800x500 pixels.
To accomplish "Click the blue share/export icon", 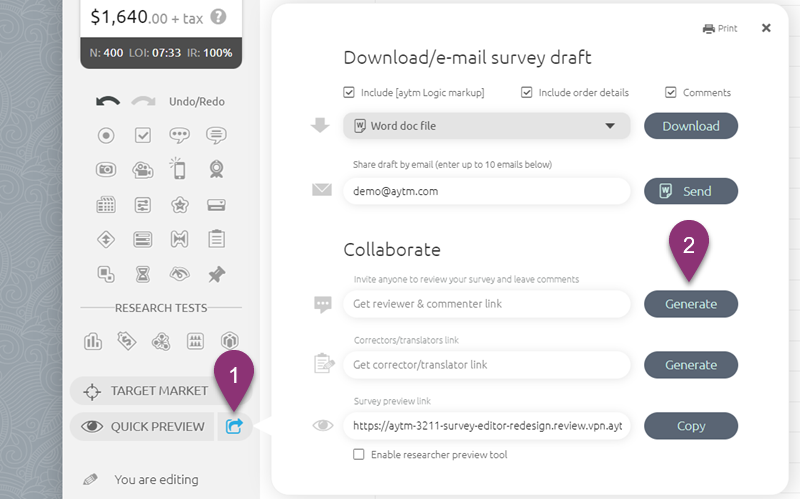I will [234, 426].
